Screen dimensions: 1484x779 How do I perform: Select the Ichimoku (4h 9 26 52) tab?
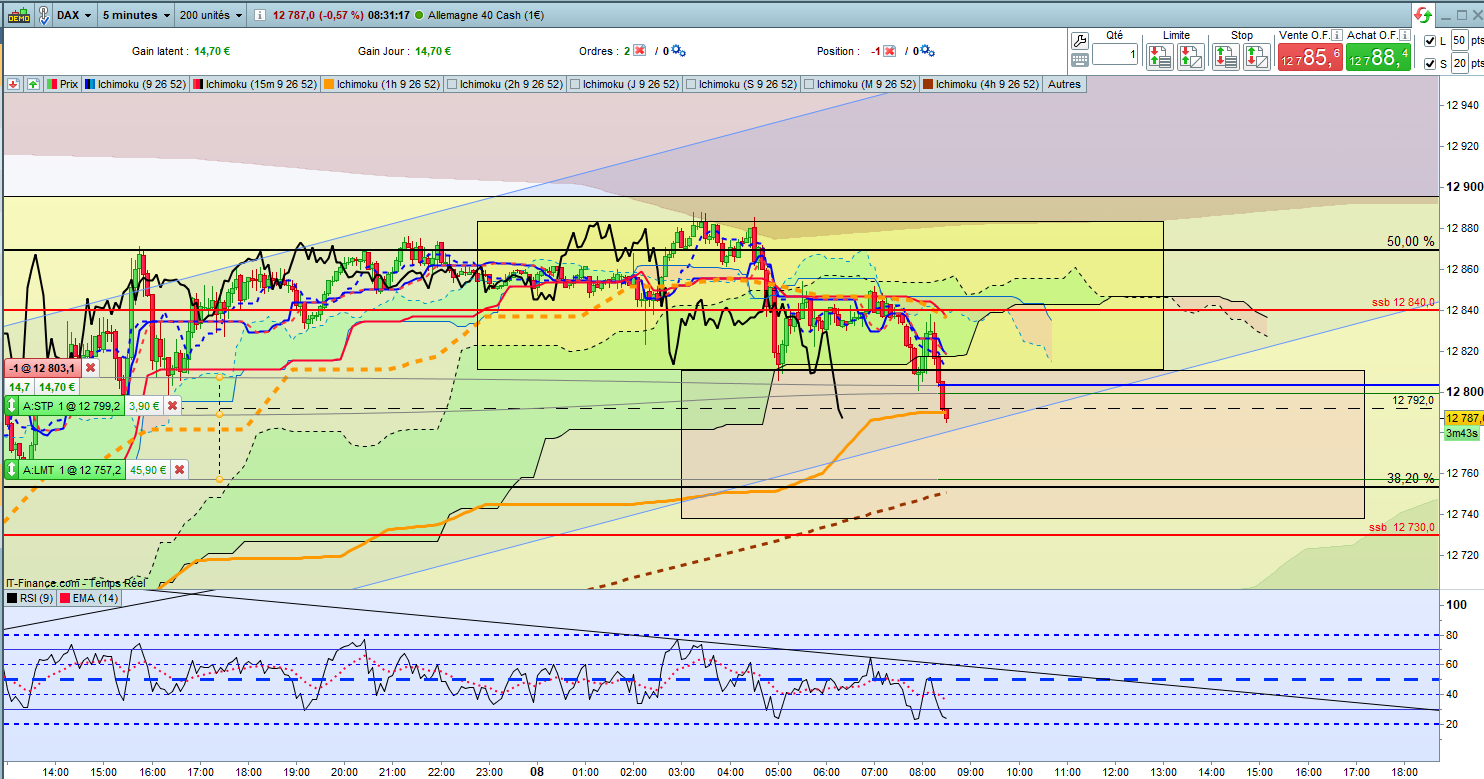coord(981,84)
